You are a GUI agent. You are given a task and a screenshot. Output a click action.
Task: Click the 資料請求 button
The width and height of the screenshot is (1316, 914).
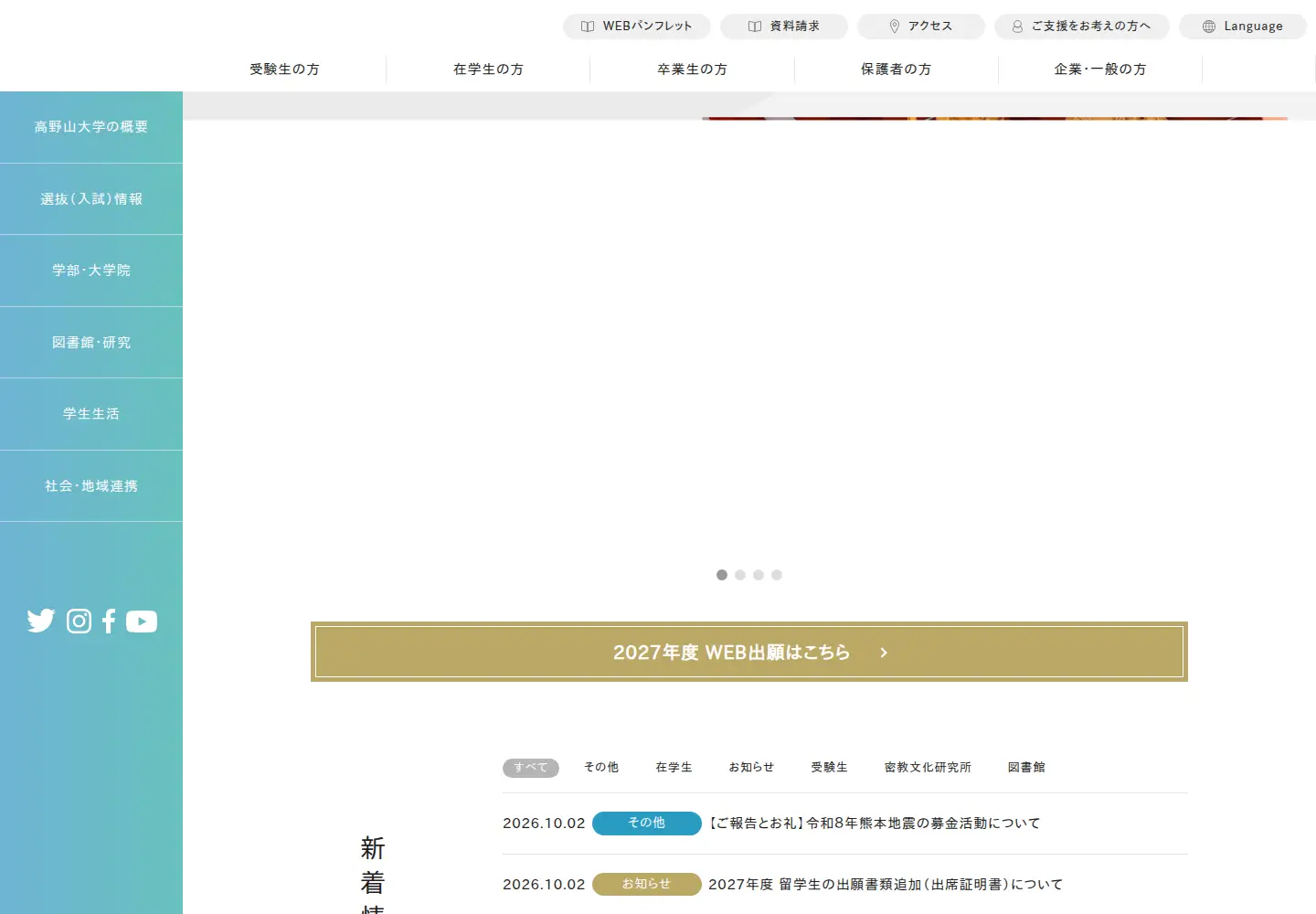pyautogui.click(x=784, y=27)
